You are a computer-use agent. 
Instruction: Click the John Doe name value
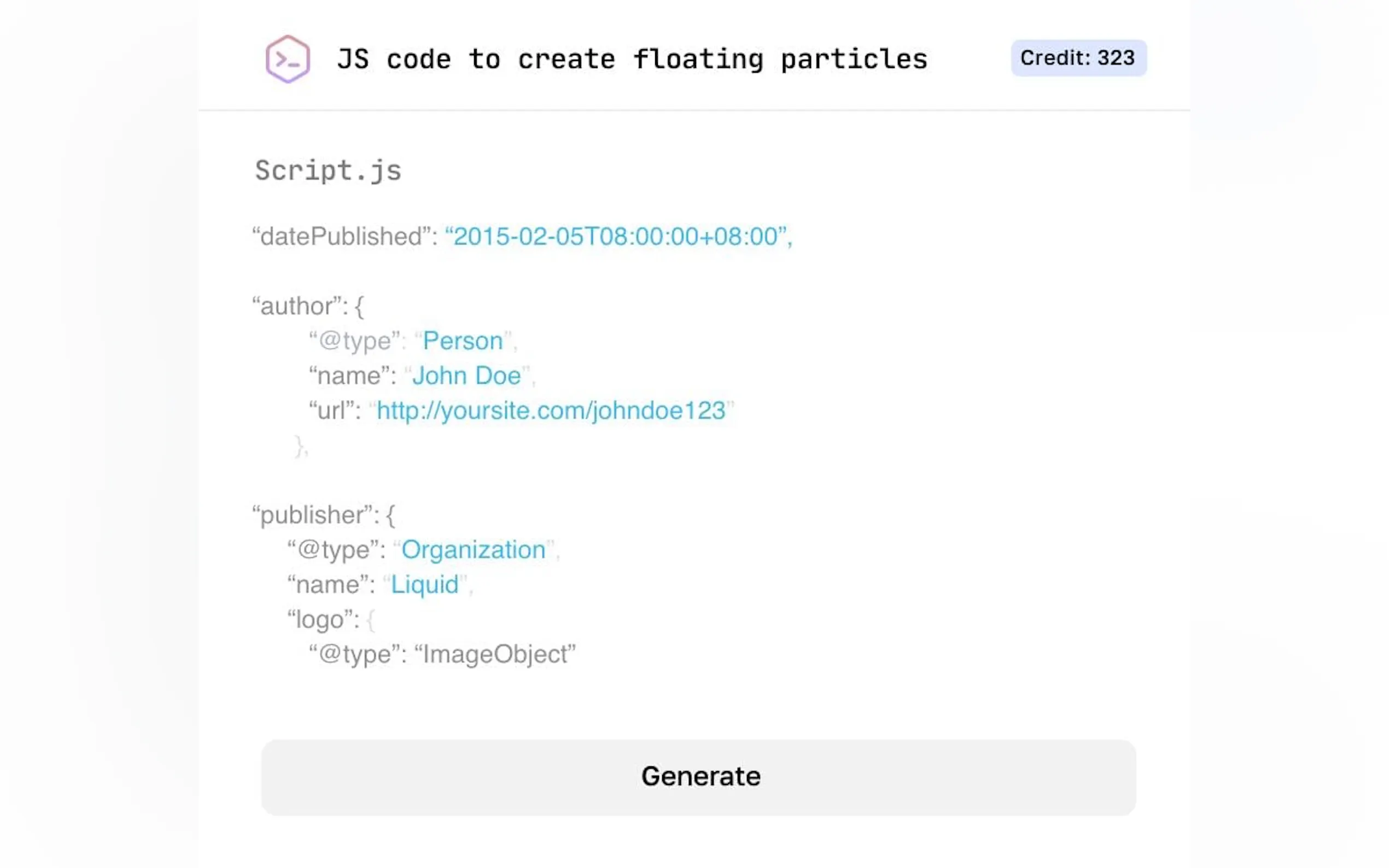(466, 376)
